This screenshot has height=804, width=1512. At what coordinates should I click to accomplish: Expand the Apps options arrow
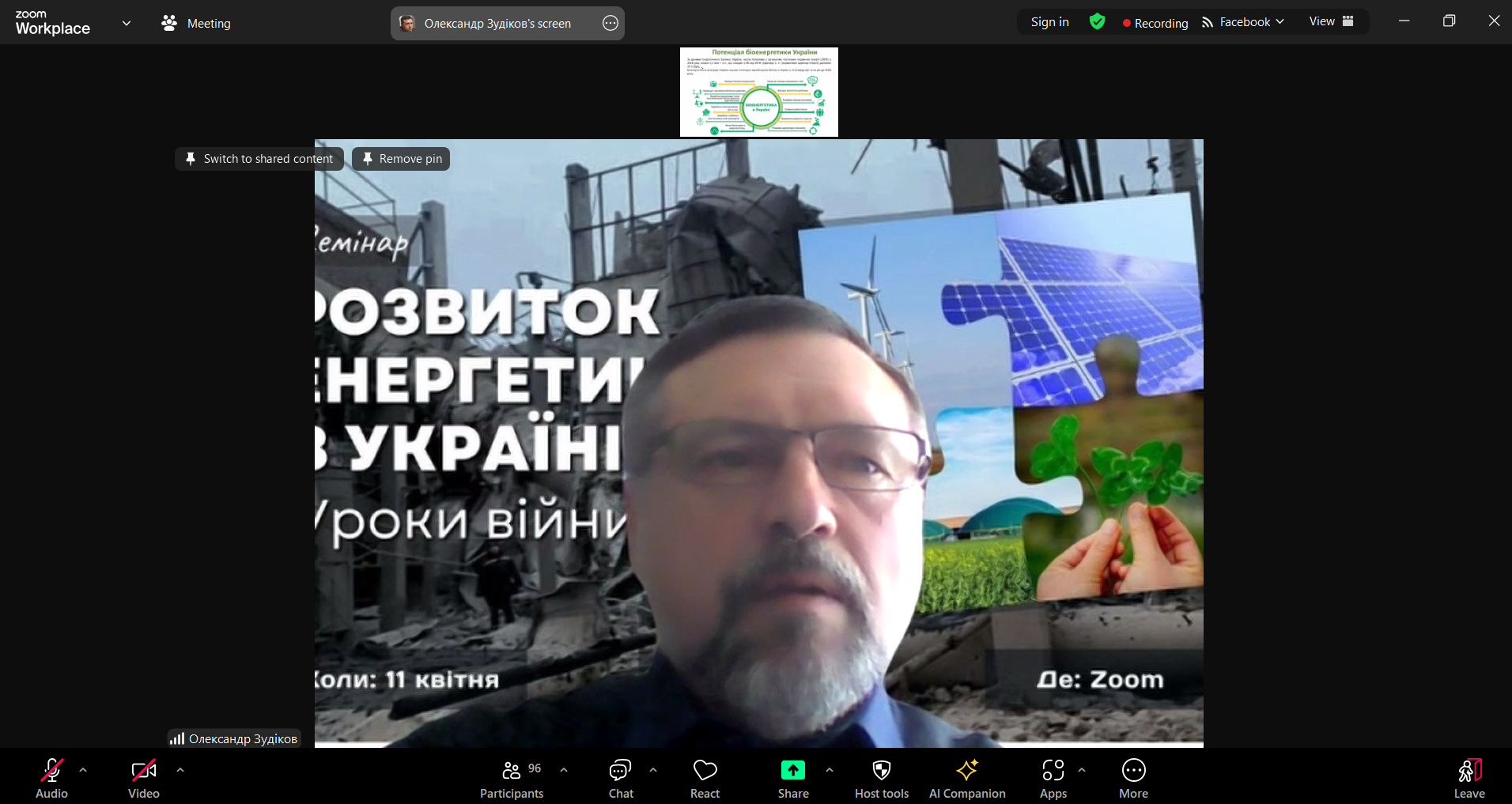(1082, 769)
